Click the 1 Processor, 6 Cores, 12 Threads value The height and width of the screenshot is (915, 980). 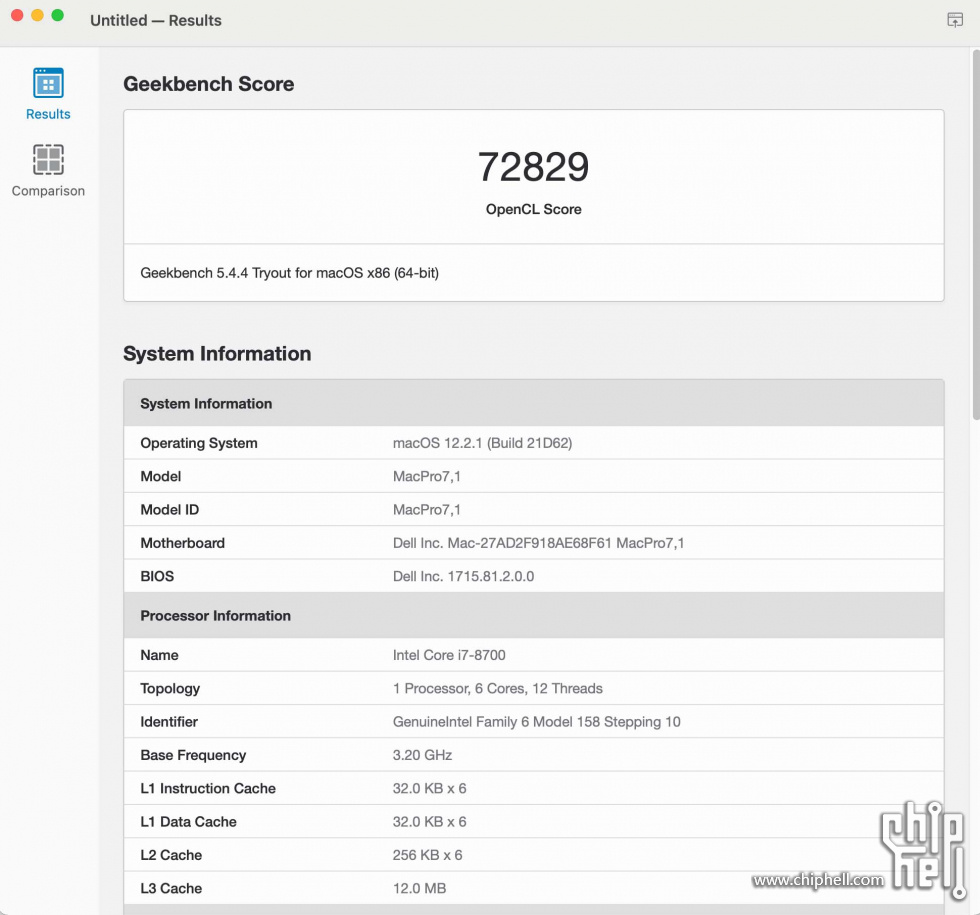click(498, 689)
